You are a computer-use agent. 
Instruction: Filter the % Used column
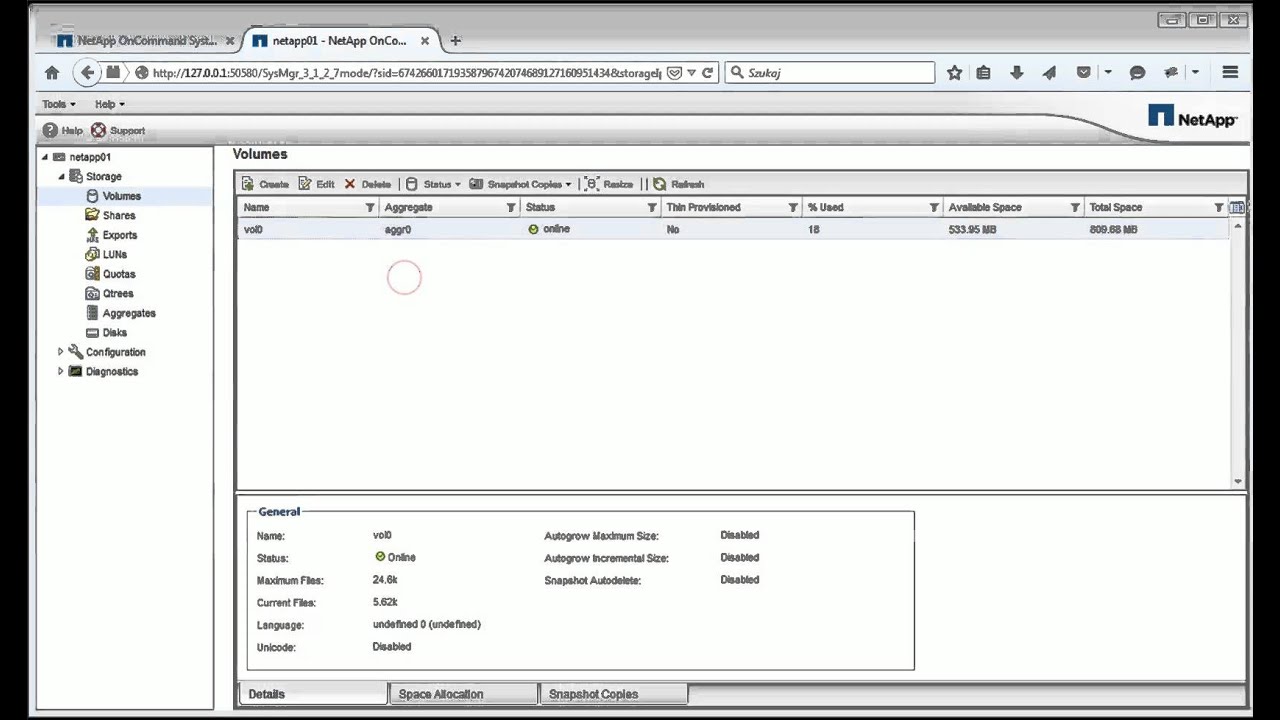click(x=934, y=207)
